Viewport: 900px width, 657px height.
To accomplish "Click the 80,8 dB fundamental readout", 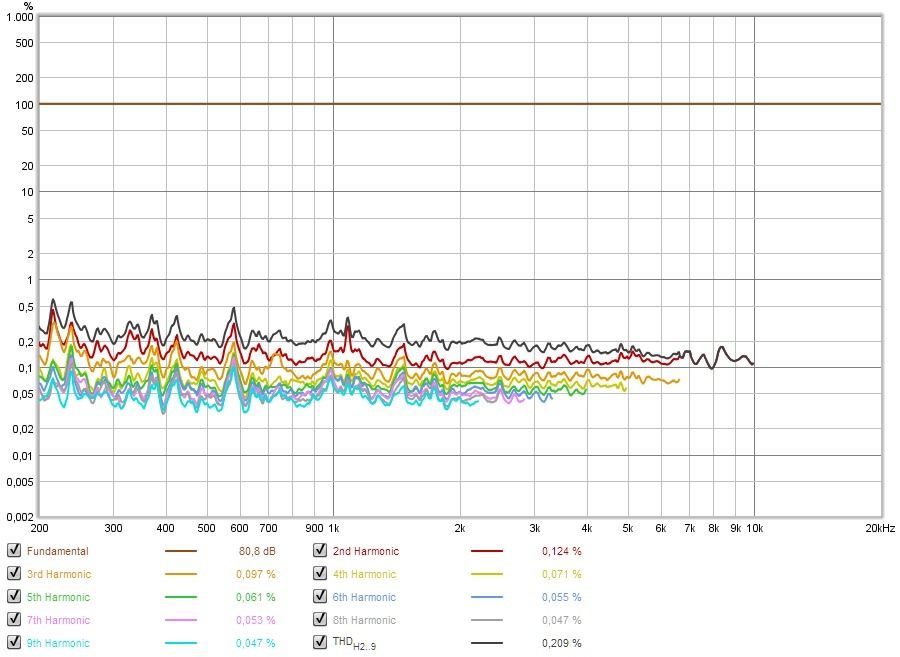I will [x=257, y=551].
